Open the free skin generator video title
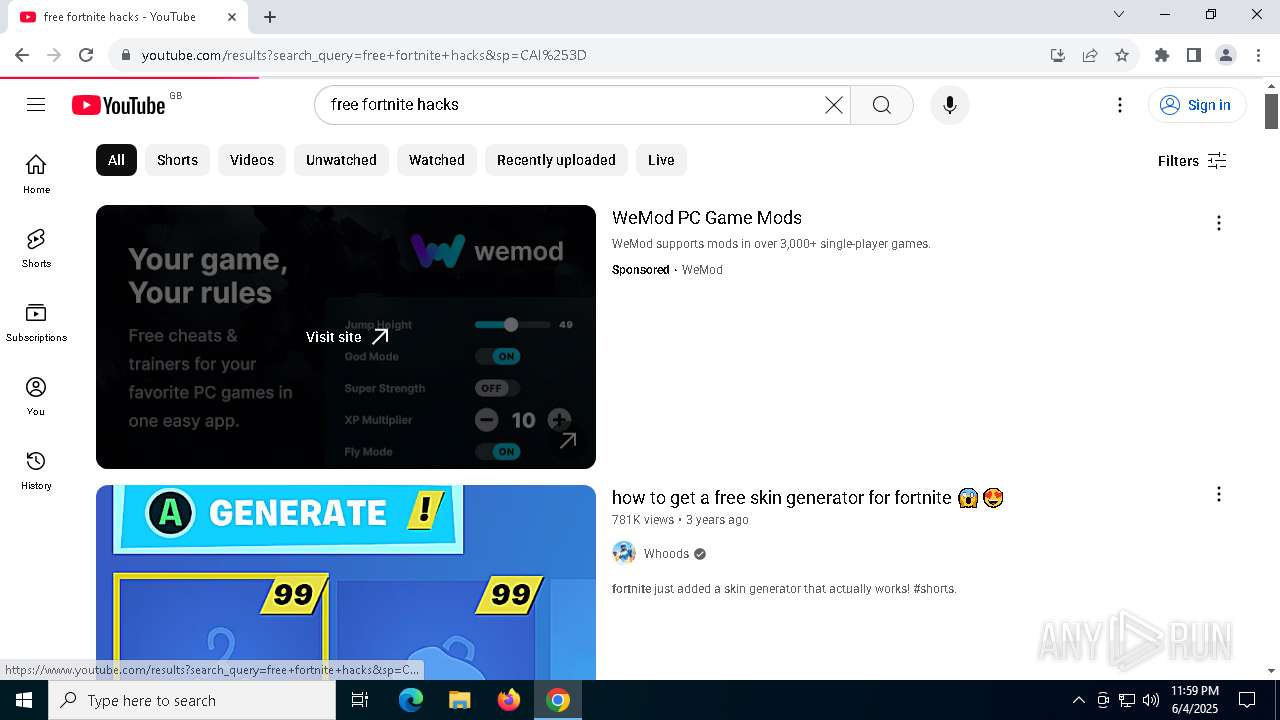This screenshot has width=1280, height=720. 808,498
